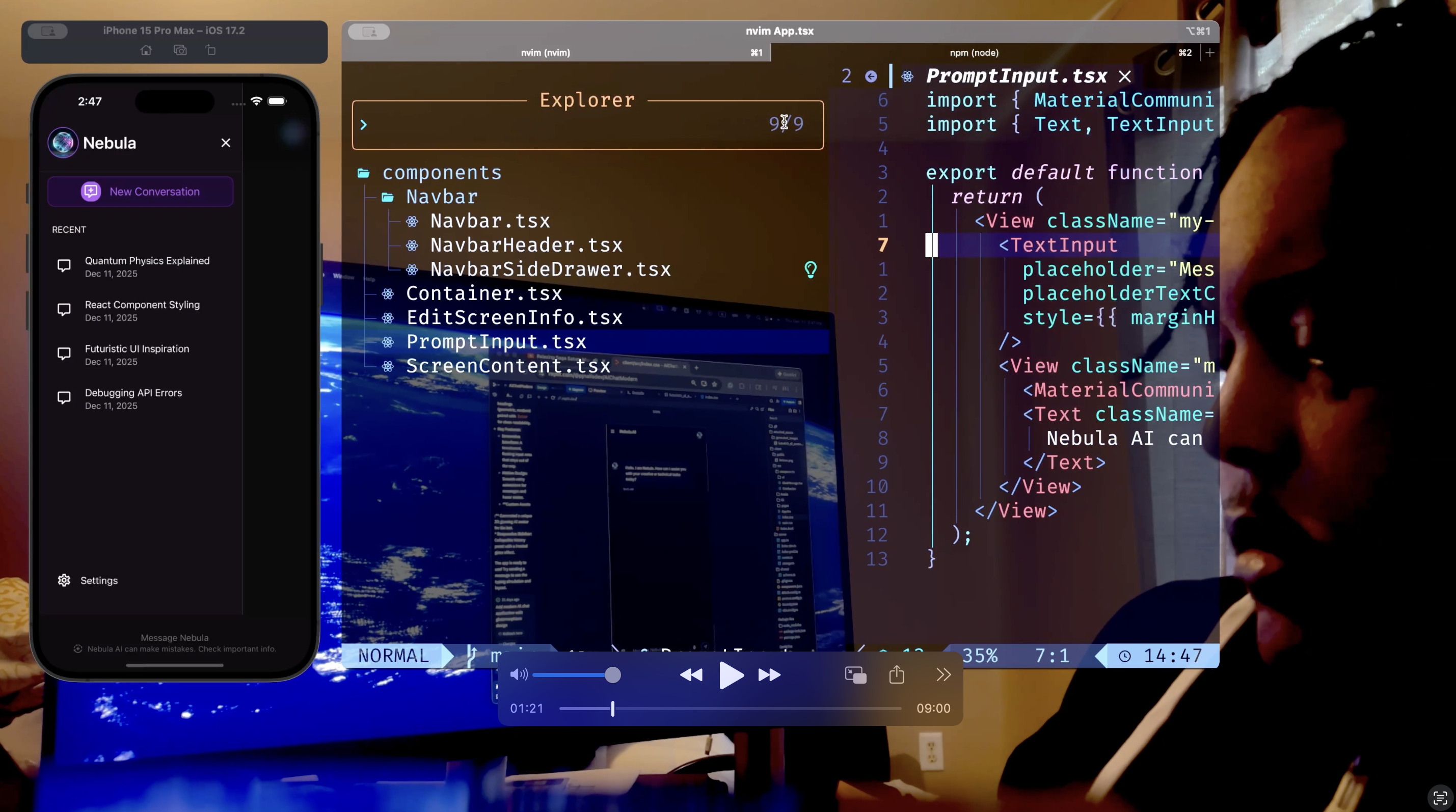
Task: Open the share icon in the video controls
Action: click(896, 674)
